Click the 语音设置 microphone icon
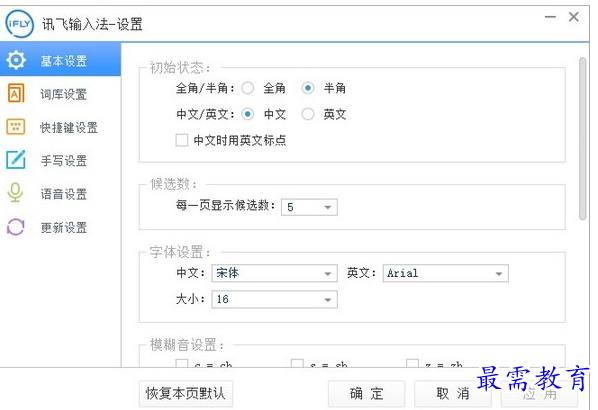 pos(15,193)
